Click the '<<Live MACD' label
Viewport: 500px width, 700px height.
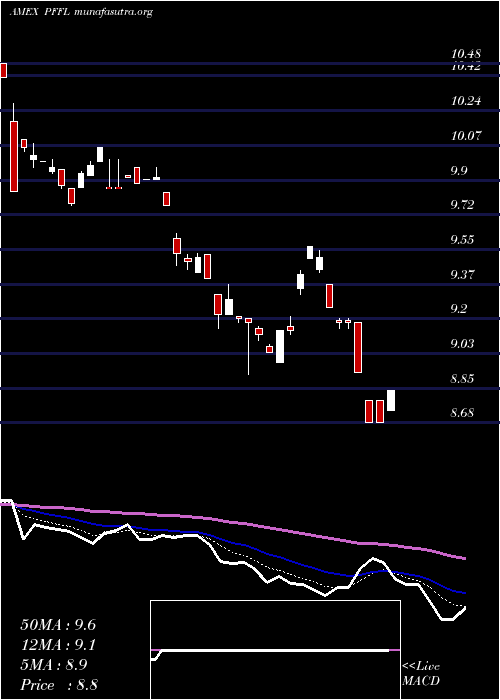click(421, 674)
